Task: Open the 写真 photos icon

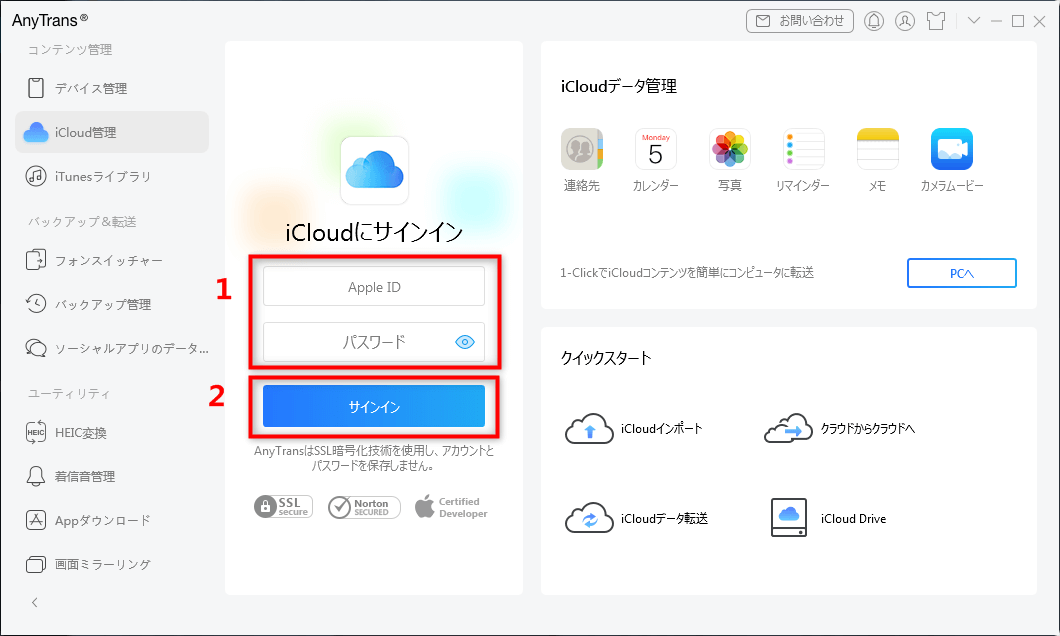Action: tap(729, 148)
